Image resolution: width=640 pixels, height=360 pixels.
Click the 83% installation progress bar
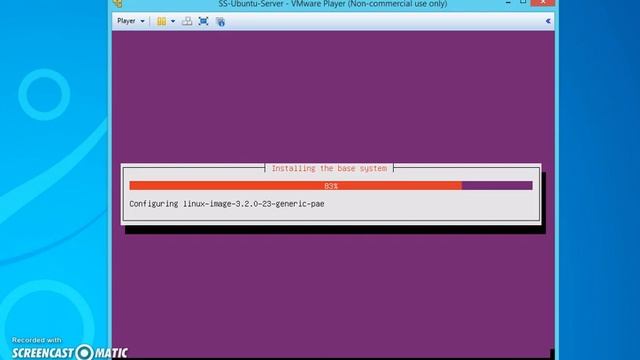click(x=331, y=186)
